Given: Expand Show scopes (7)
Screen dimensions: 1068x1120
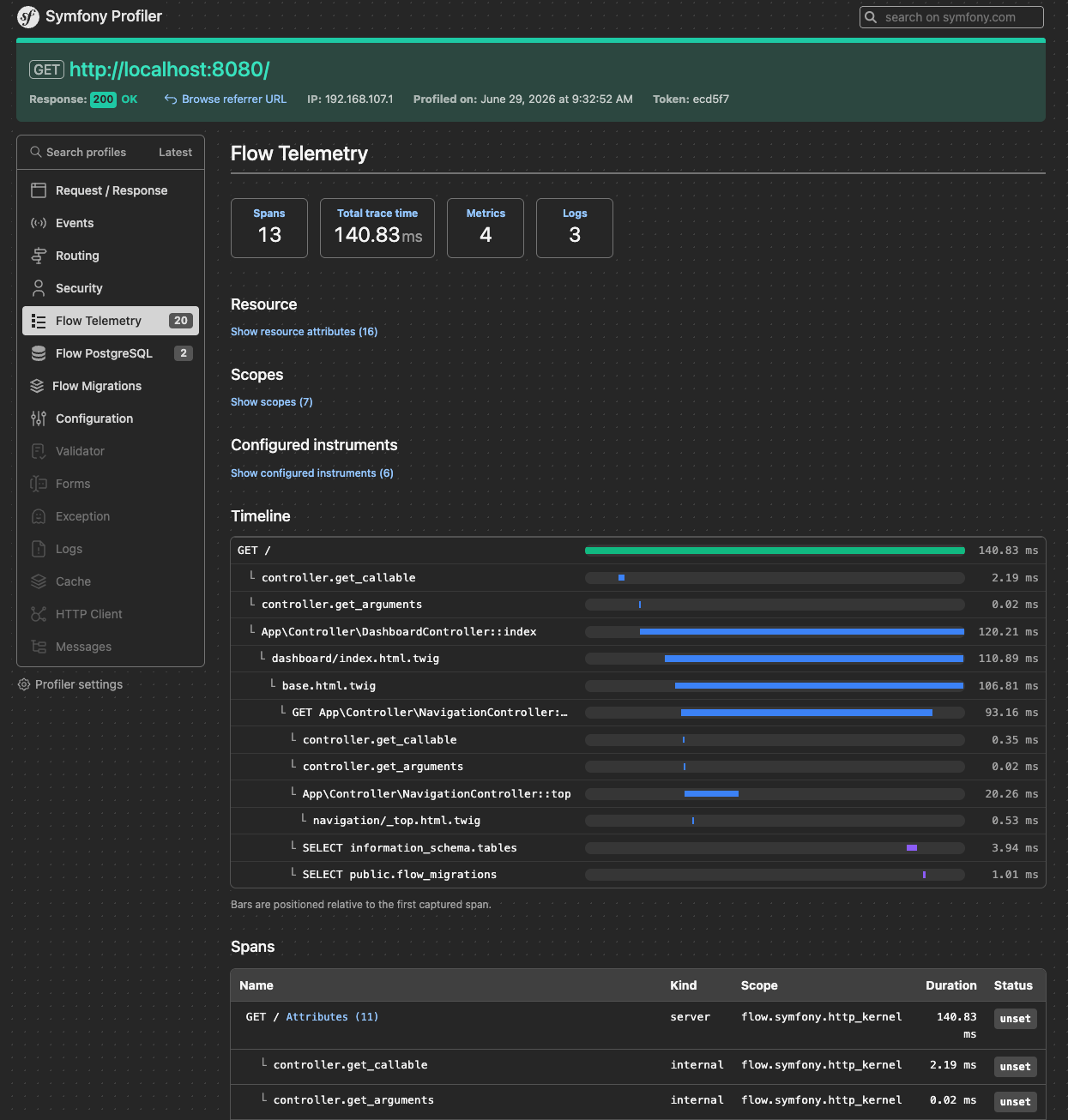Looking at the screenshot, I should click(x=271, y=402).
